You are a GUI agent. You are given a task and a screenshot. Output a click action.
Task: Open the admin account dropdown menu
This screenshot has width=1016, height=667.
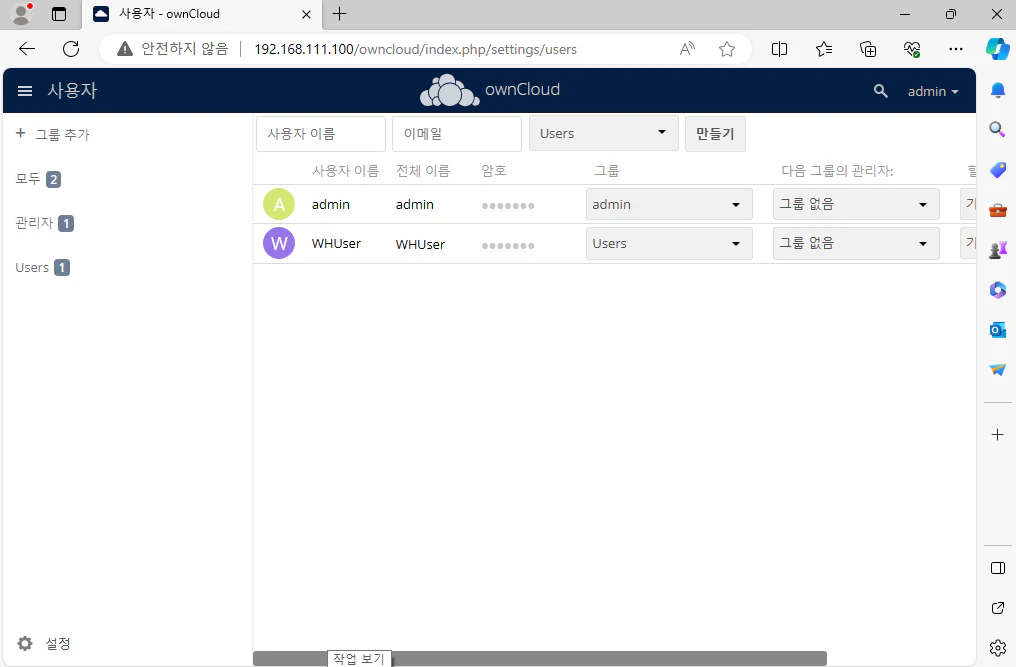[932, 91]
